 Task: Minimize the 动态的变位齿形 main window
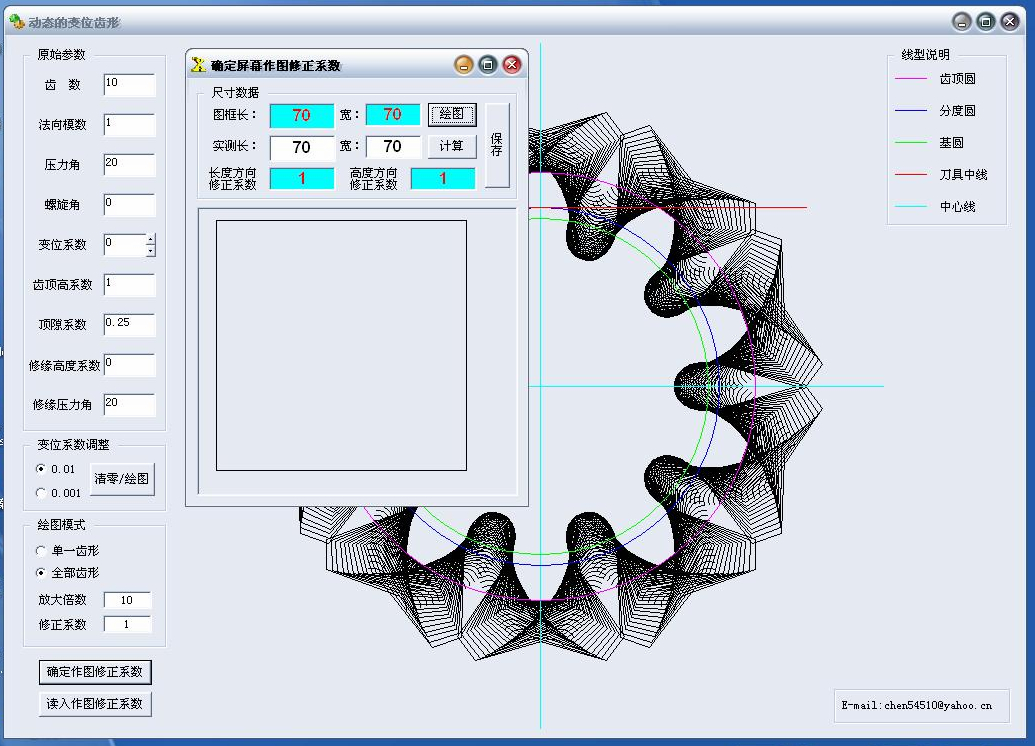click(962, 22)
